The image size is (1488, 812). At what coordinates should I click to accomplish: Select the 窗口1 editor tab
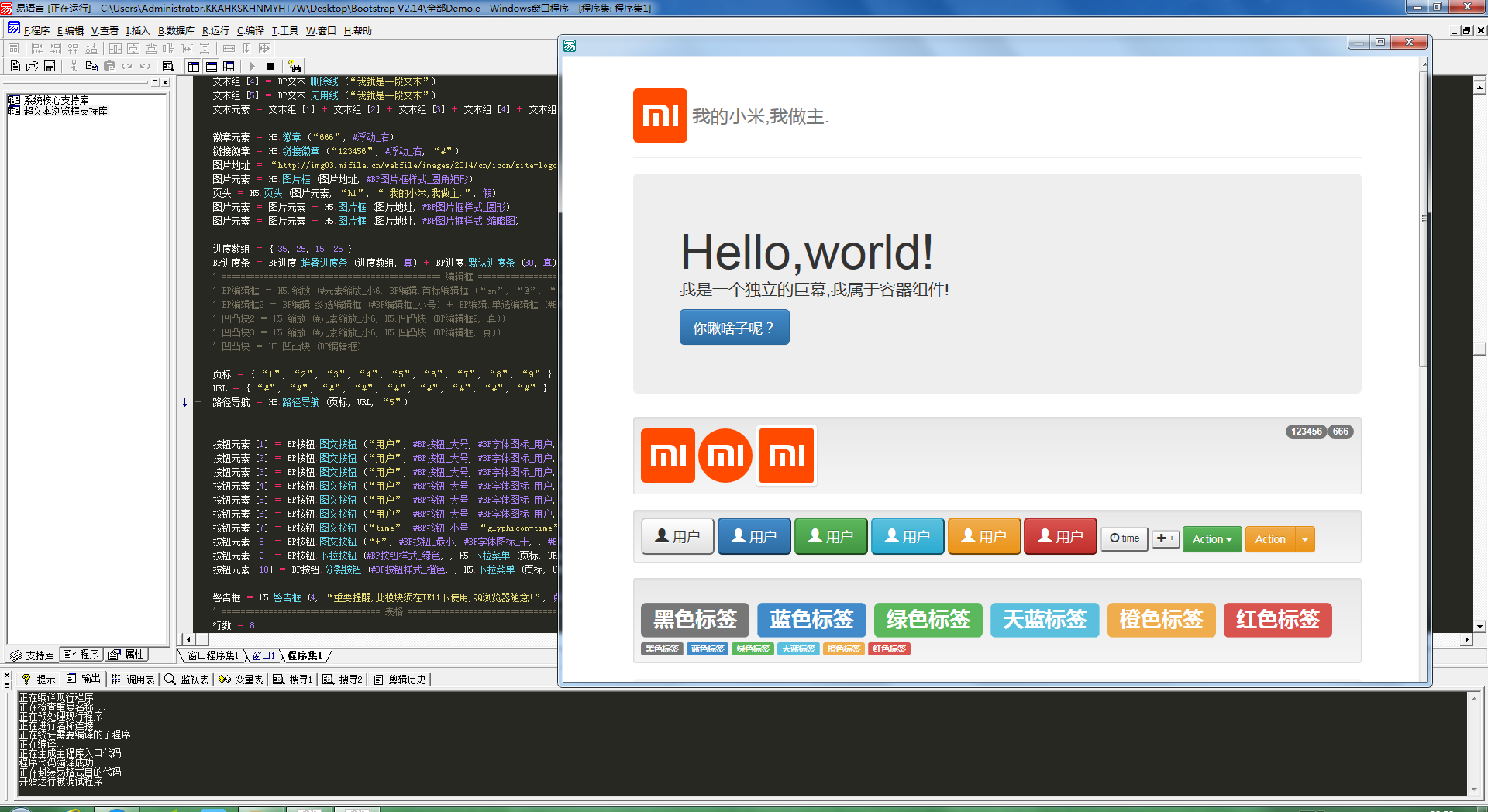coord(263,655)
